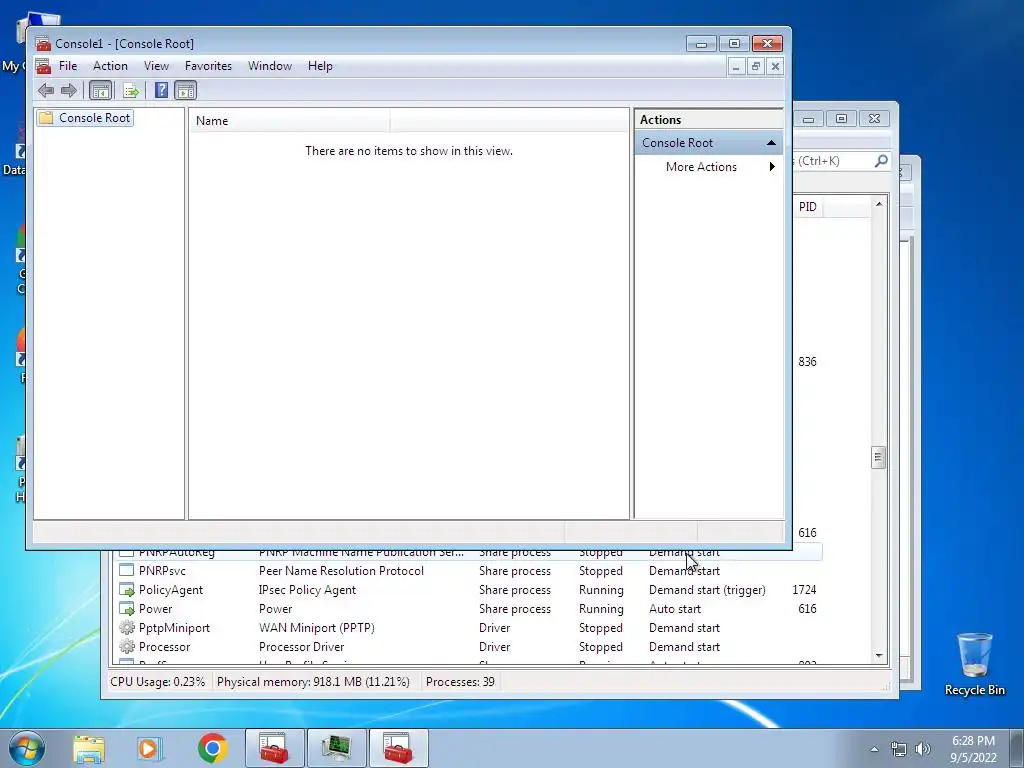
Task: Click the network tray icon
Action: 899,749
